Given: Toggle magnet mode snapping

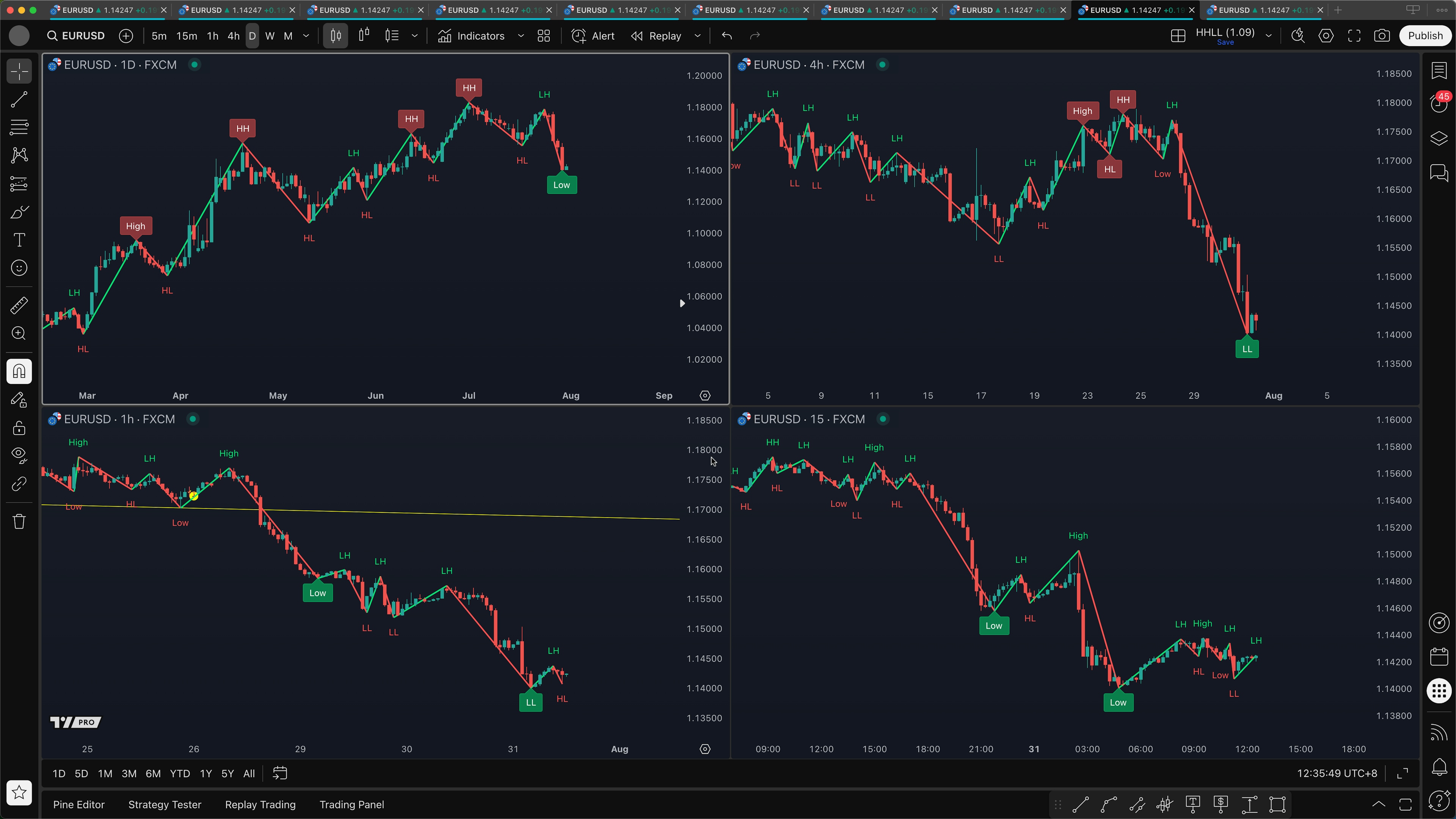Looking at the screenshot, I should [x=19, y=371].
